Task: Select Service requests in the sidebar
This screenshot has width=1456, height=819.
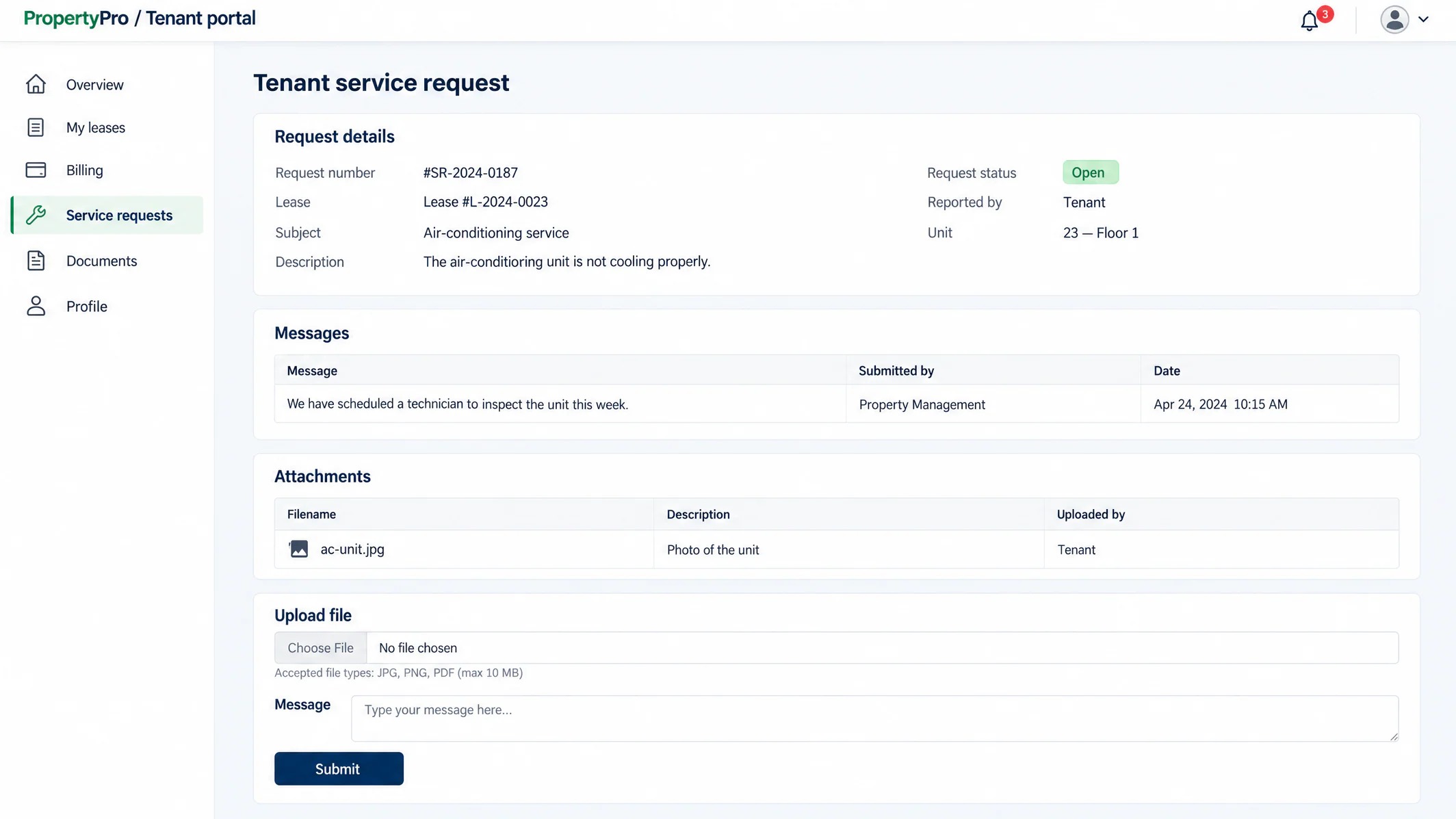Action: (x=107, y=215)
